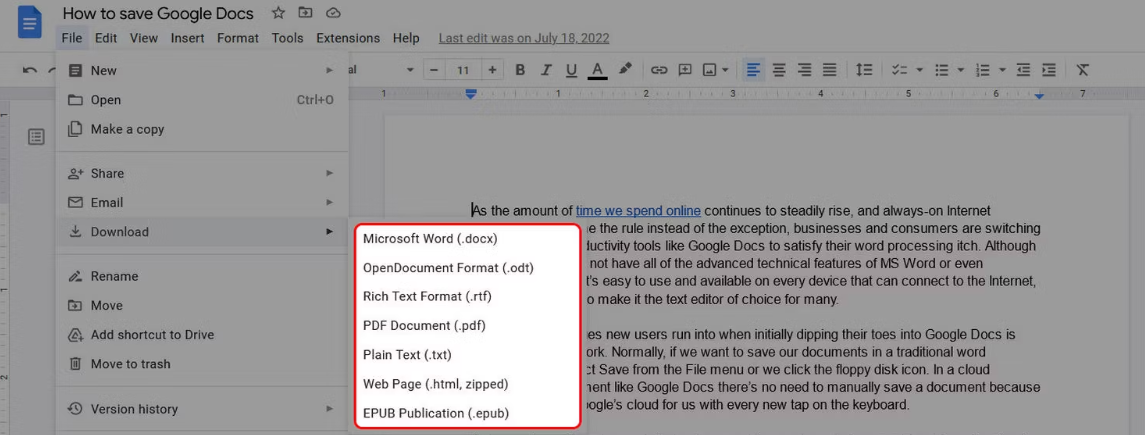This screenshot has width=1145, height=435.
Task: Choose Move from the File menu
Action: coord(202,306)
